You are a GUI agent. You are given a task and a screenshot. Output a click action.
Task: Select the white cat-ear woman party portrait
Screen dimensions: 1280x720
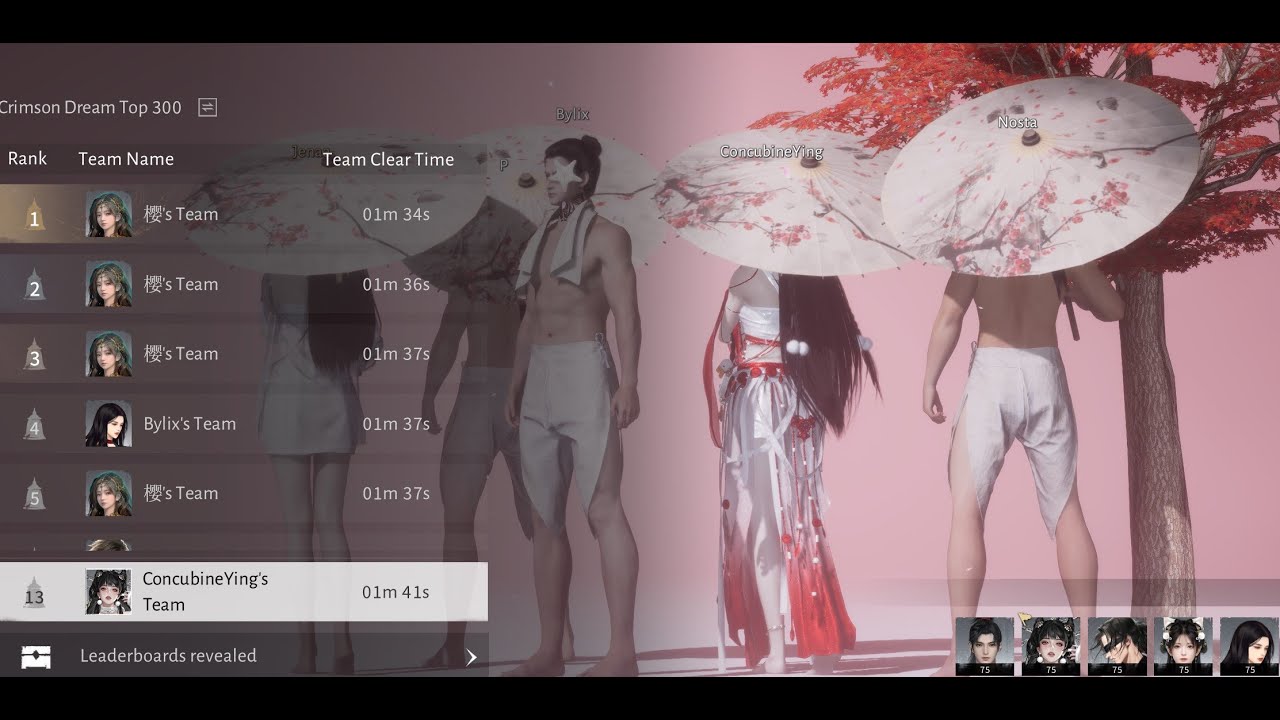coord(1183,646)
